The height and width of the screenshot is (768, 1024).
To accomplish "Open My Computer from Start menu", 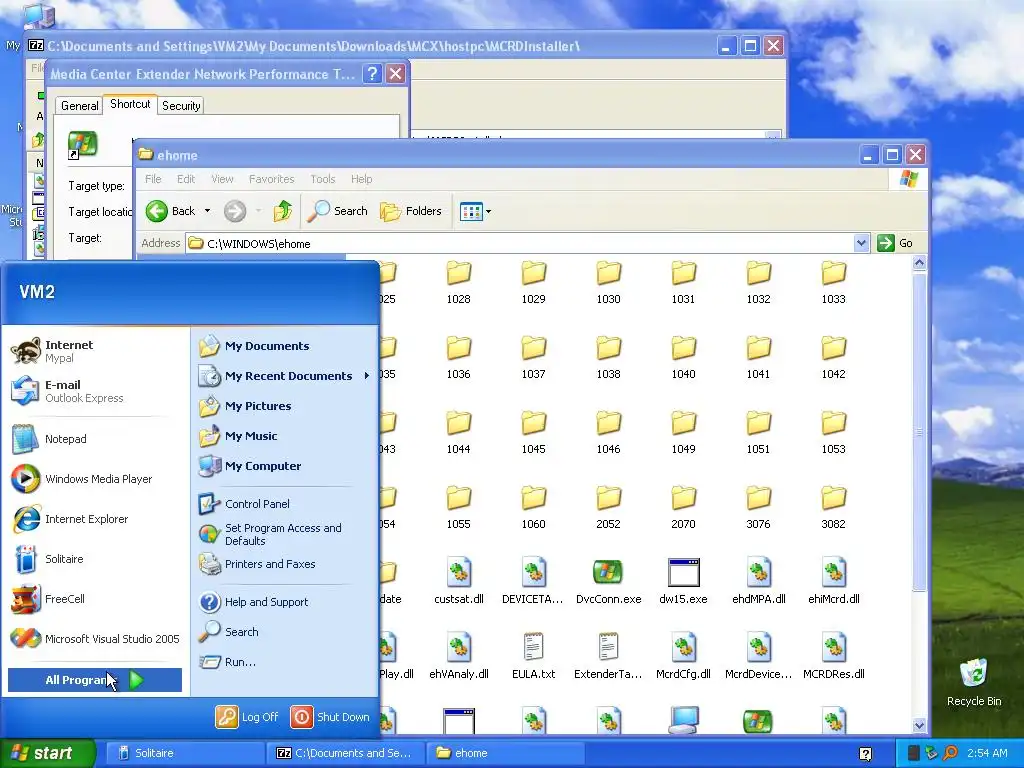I will coord(284,466).
